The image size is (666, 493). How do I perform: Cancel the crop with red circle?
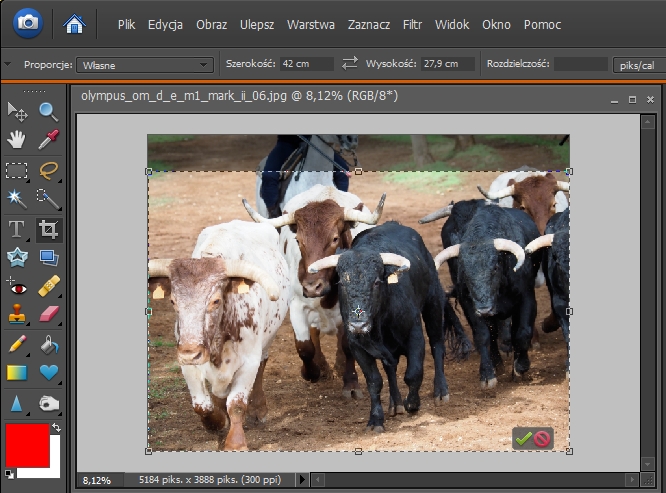[542, 438]
